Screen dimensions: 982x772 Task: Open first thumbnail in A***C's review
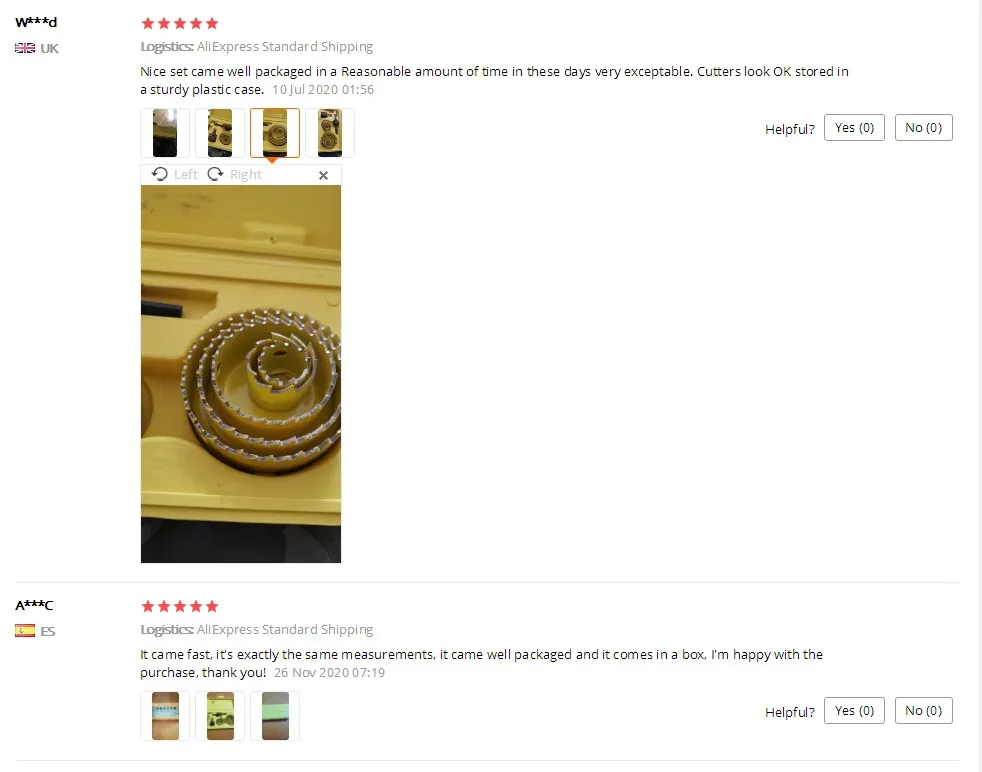click(165, 716)
